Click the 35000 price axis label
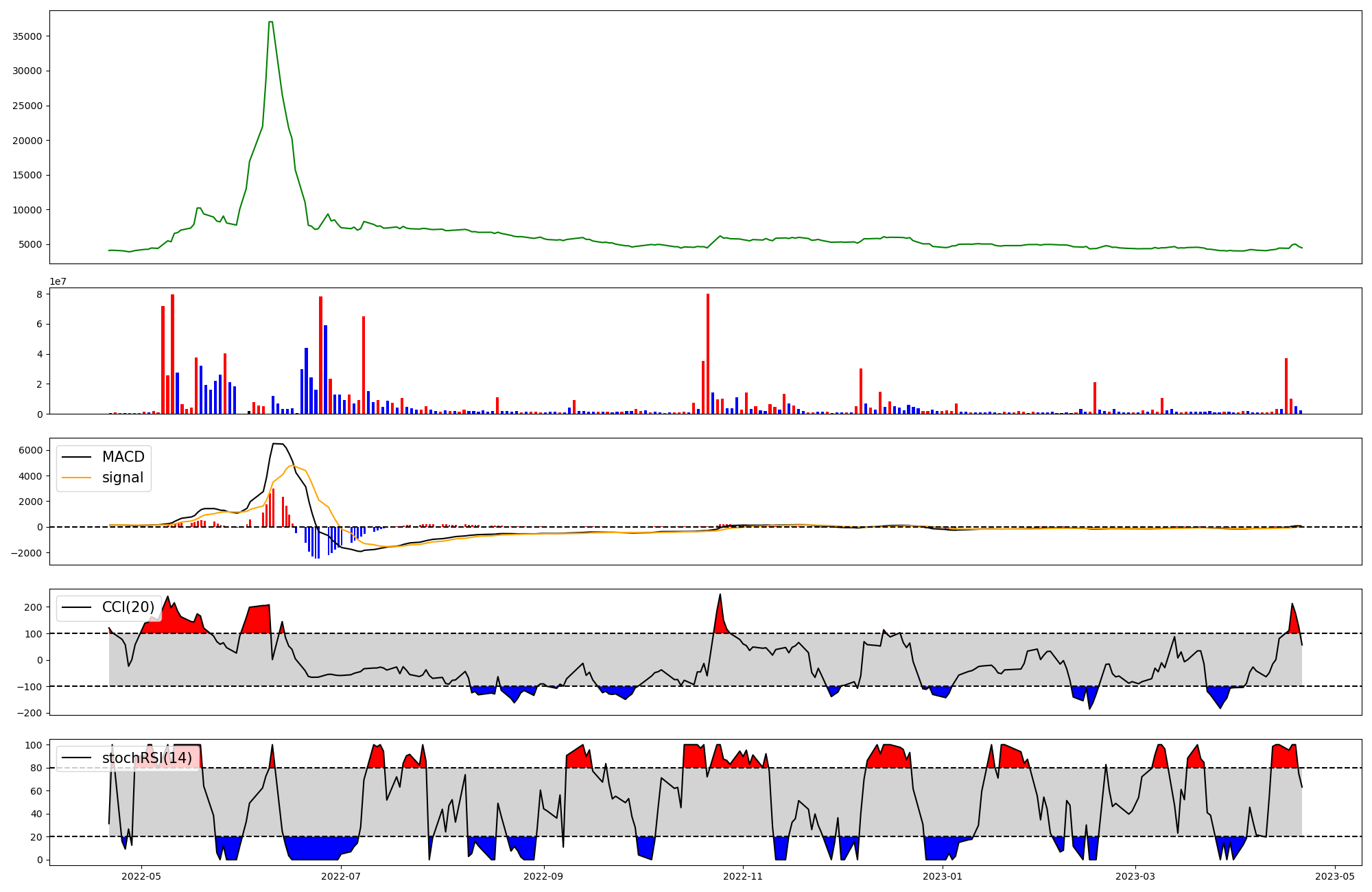The image size is (1372, 892). [x=27, y=36]
